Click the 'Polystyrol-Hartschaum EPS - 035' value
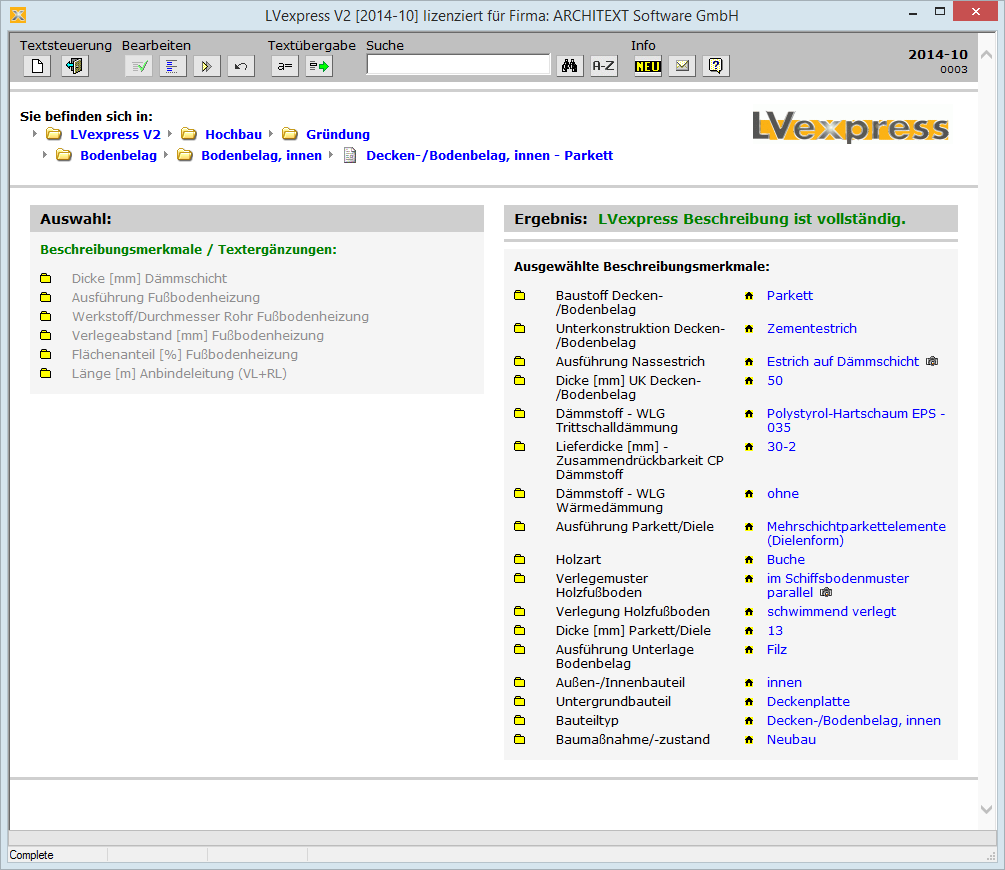 point(856,421)
